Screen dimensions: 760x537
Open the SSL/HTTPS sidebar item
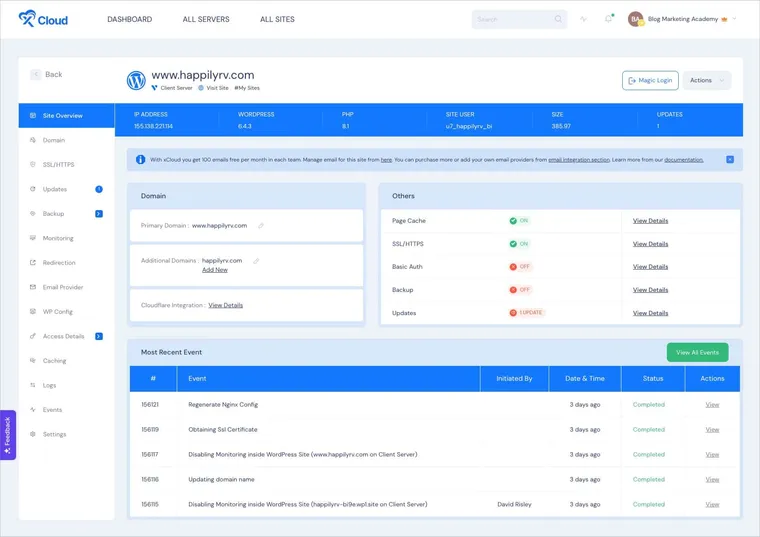(66, 164)
